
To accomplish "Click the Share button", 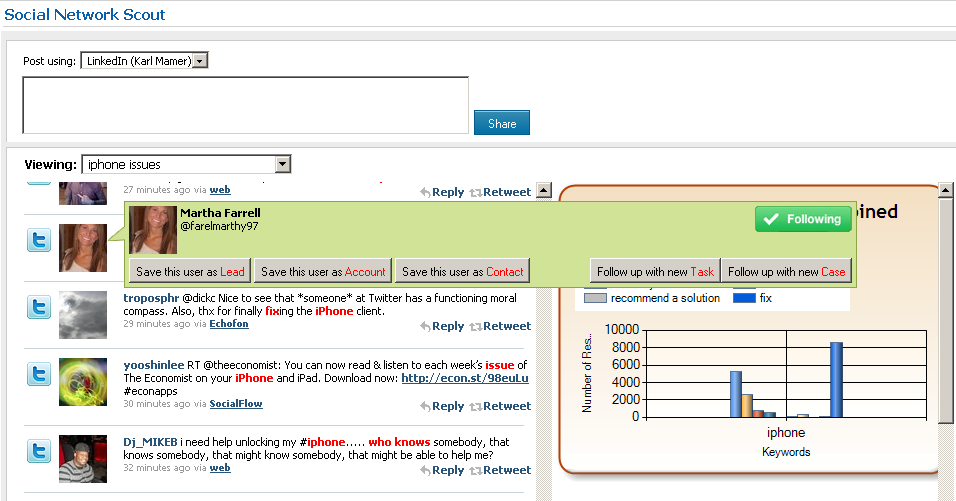I will point(502,123).
